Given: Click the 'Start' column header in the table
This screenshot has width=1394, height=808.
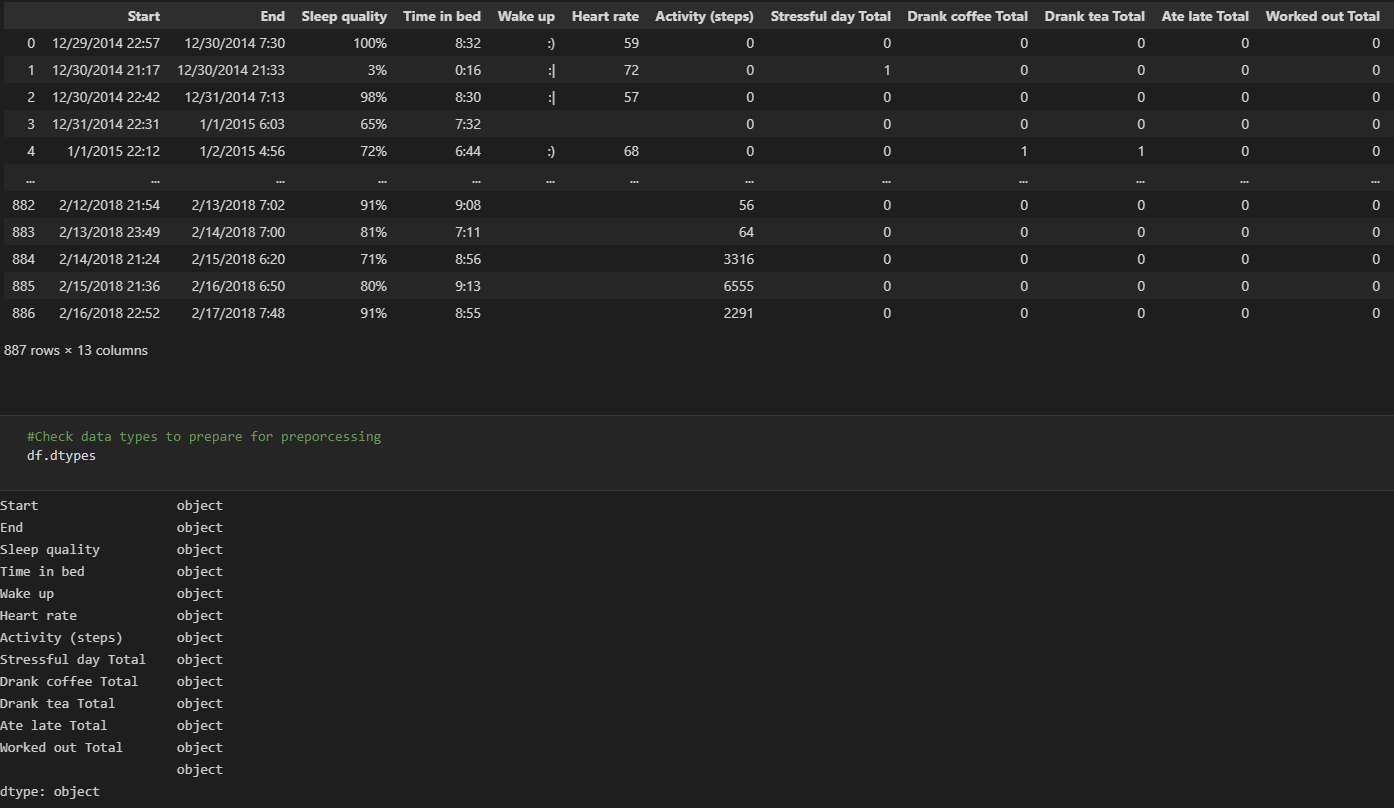Looking at the screenshot, I should [x=144, y=16].
